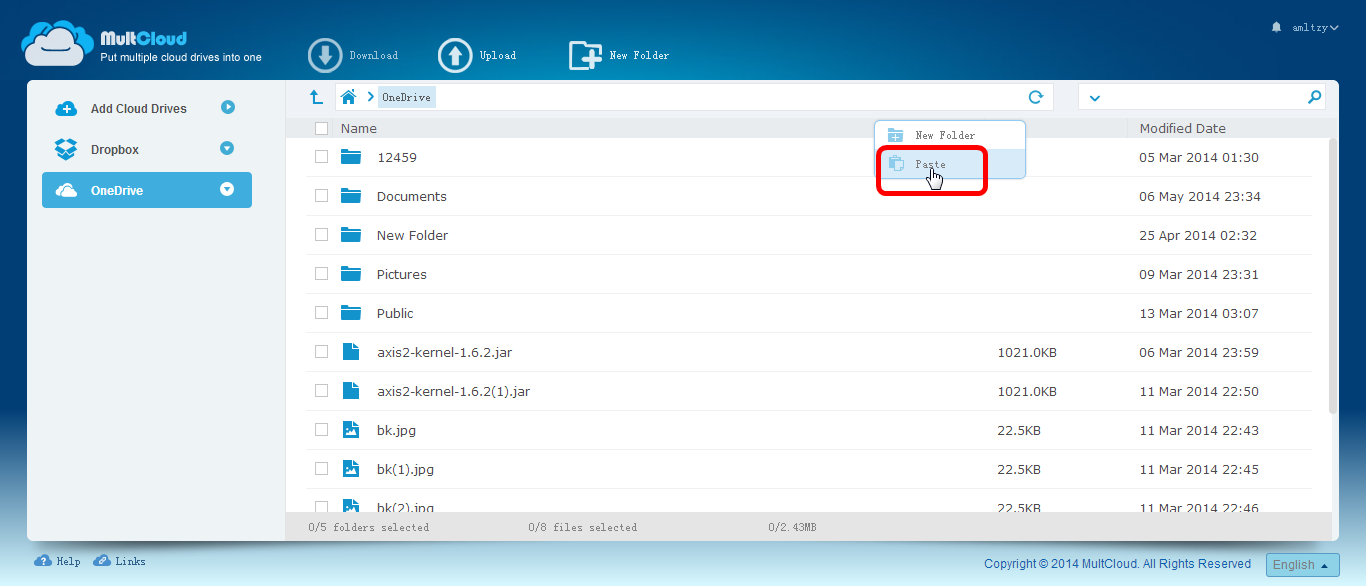The image size is (1366, 586).
Task: Click inside the search input field
Action: [1200, 97]
